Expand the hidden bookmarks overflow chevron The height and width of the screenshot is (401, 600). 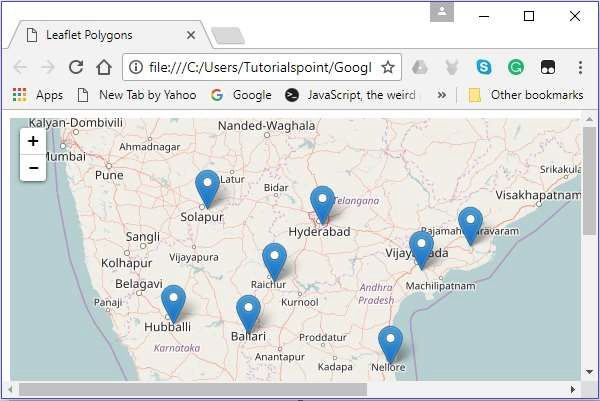tap(442, 95)
